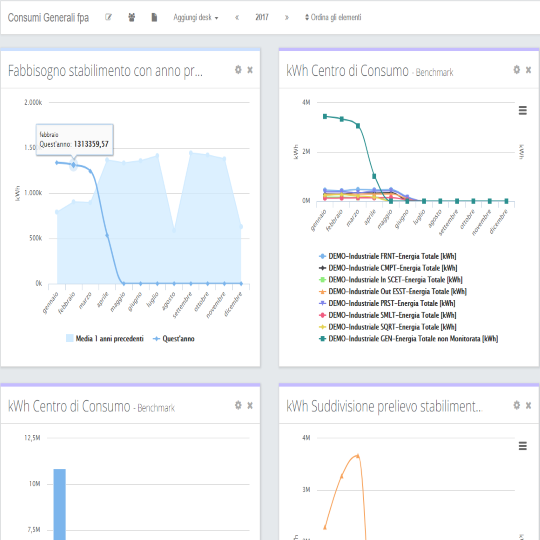Open chart hamburger menu in Suddivisione prelievo chart

pos(523,446)
